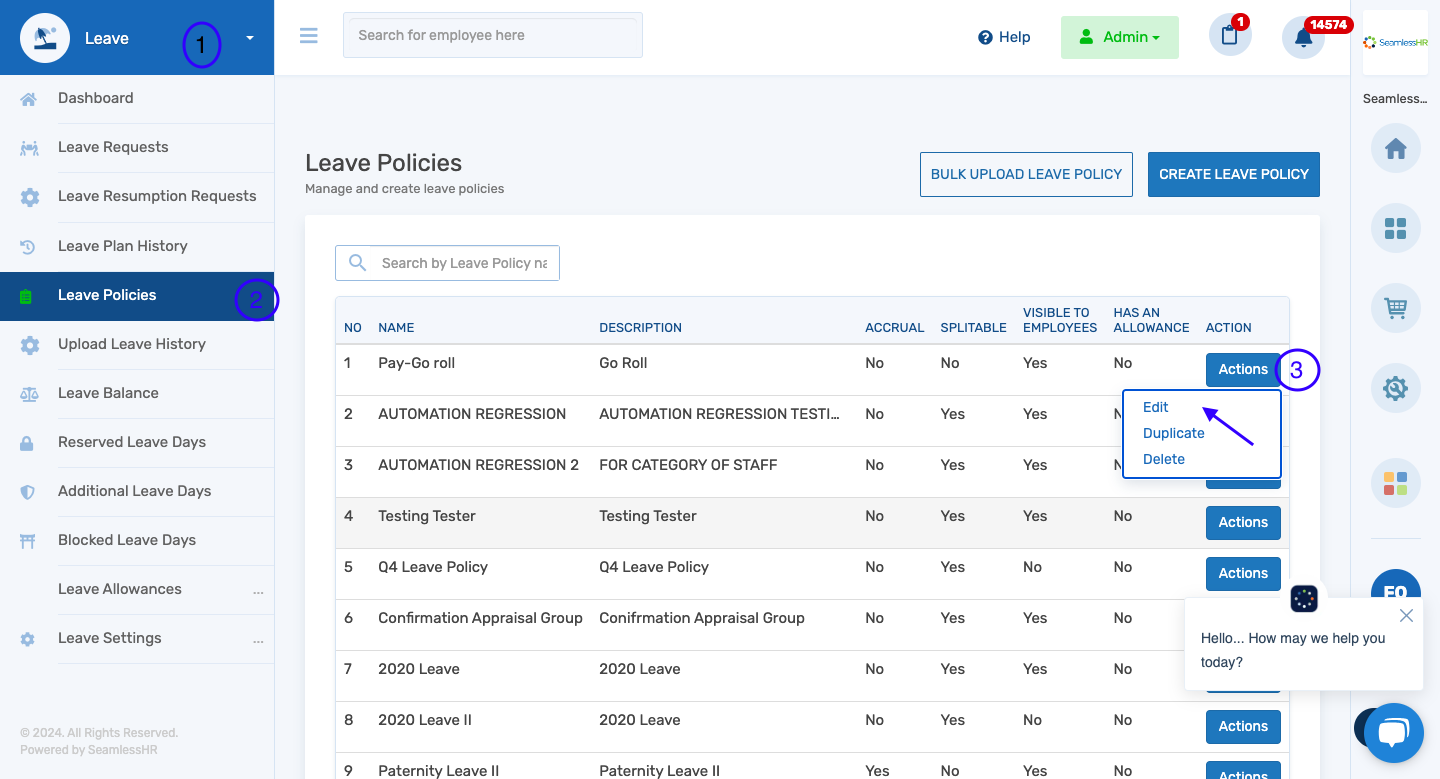Select Edit from the actions menu
Image resolution: width=1440 pixels, height=779 pixels.
pos(1156,407)
